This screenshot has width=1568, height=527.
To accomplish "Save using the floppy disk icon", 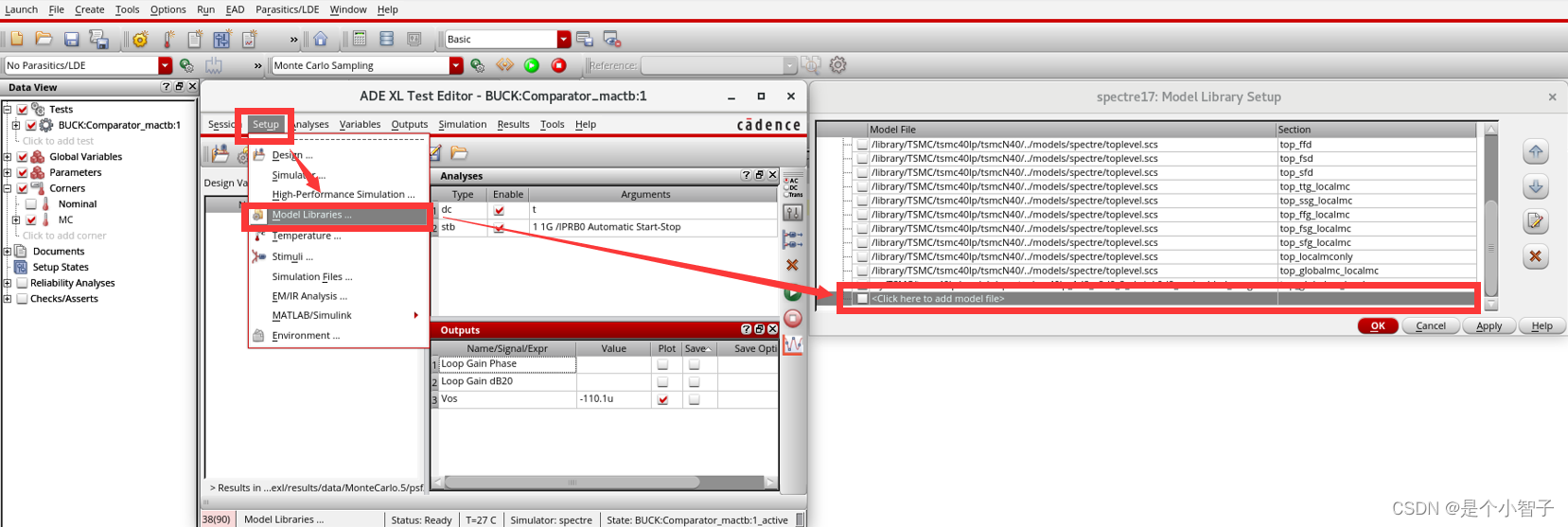I will tap(71, 39).
